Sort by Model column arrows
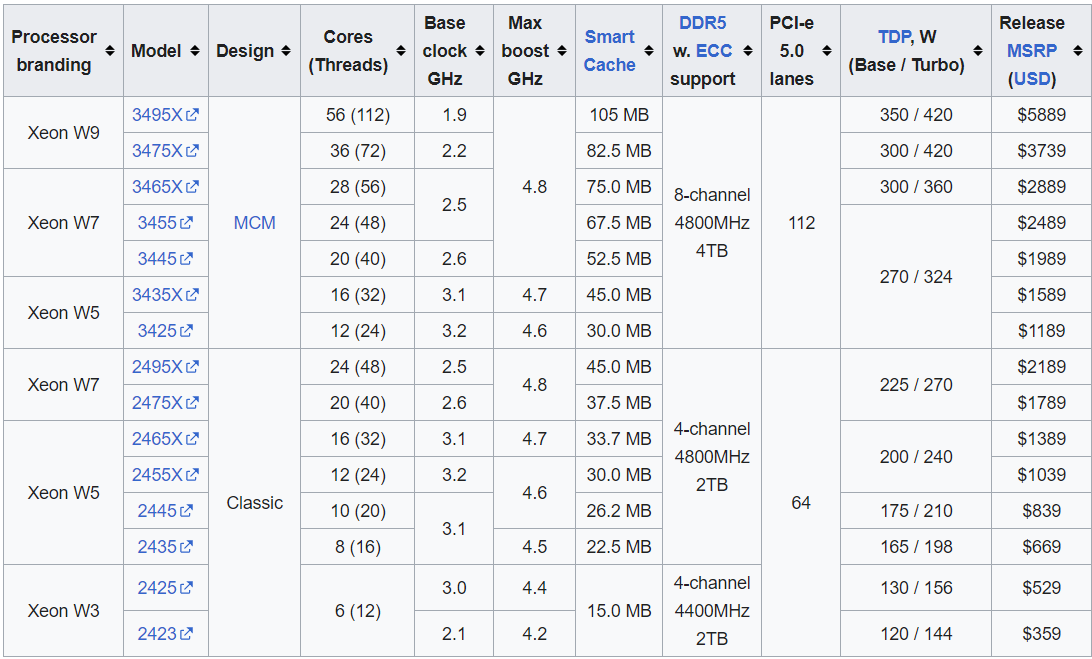Screen dimensions: 1092x659 point(195,51)
